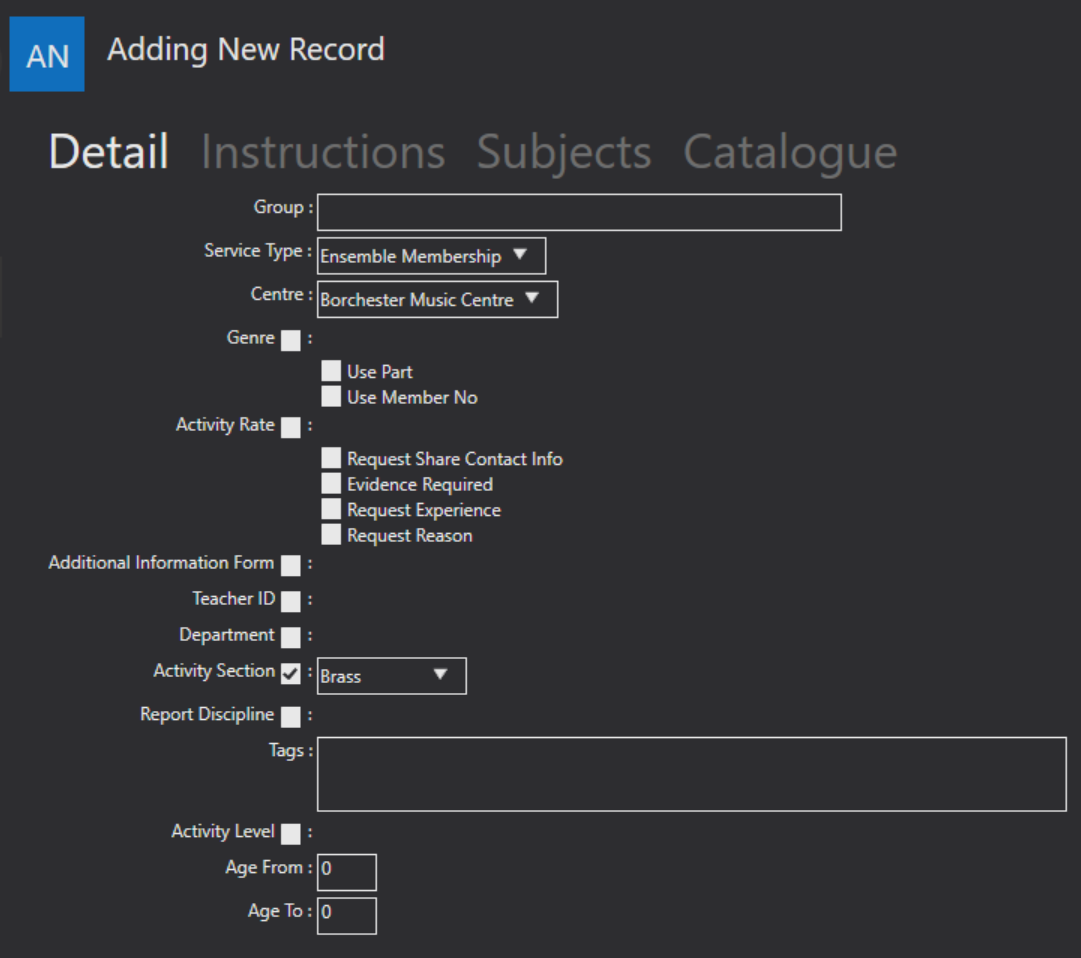Enable the Teacher ID checkbox

pos(291,601)
